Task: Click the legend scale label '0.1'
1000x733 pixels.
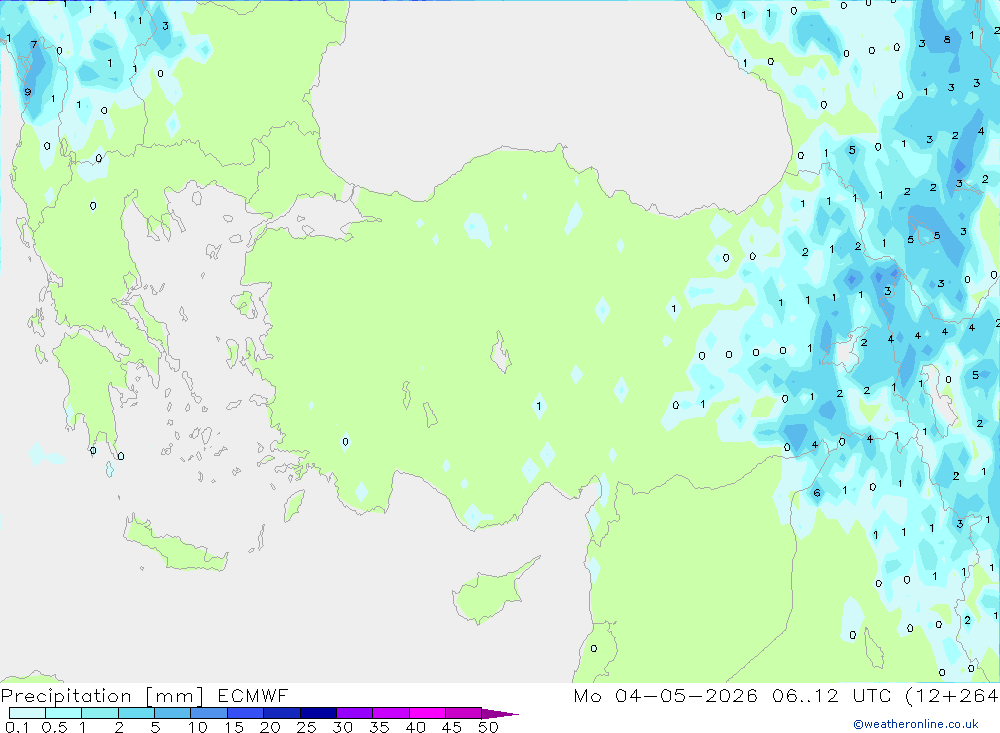Action: [x=17, y=727]
